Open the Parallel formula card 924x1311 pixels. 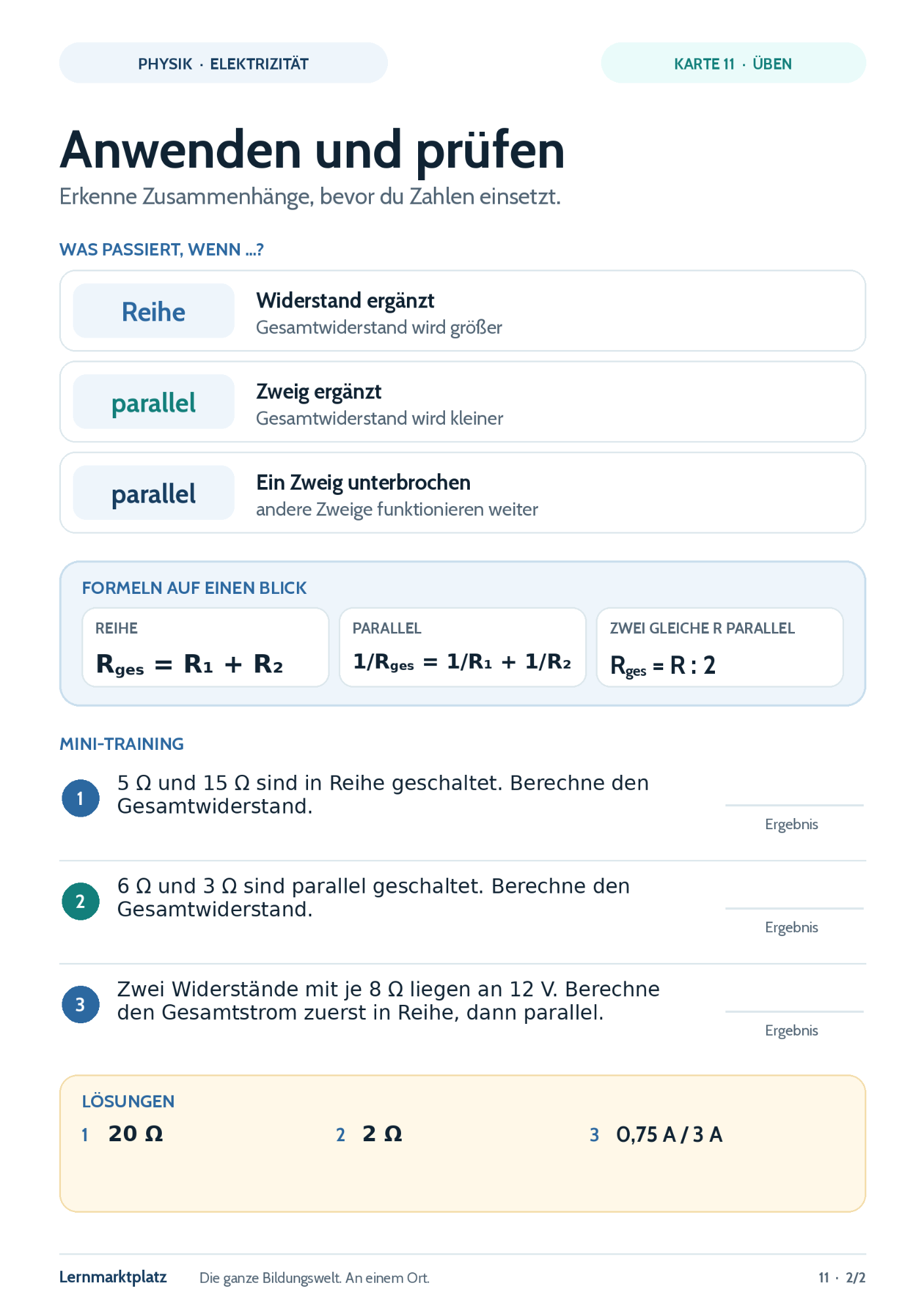(463, 647)
